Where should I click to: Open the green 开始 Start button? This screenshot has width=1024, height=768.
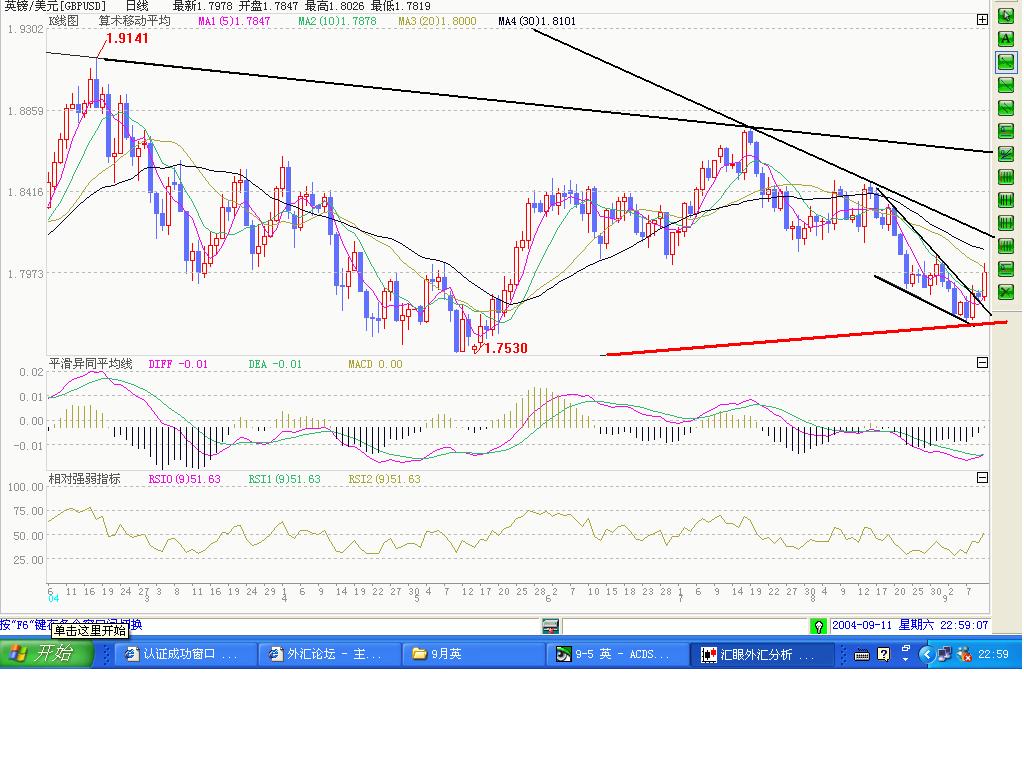pos(46,654)
